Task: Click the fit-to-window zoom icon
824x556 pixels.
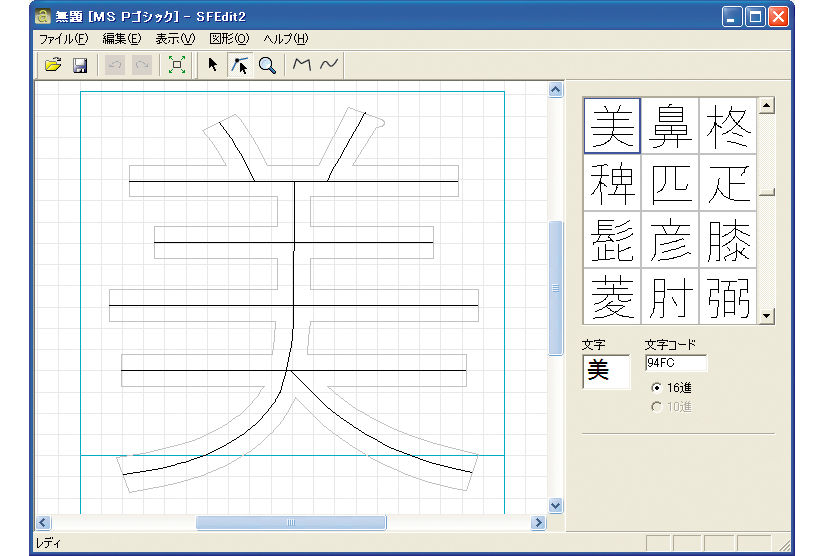Action: (x=177, y=65)
